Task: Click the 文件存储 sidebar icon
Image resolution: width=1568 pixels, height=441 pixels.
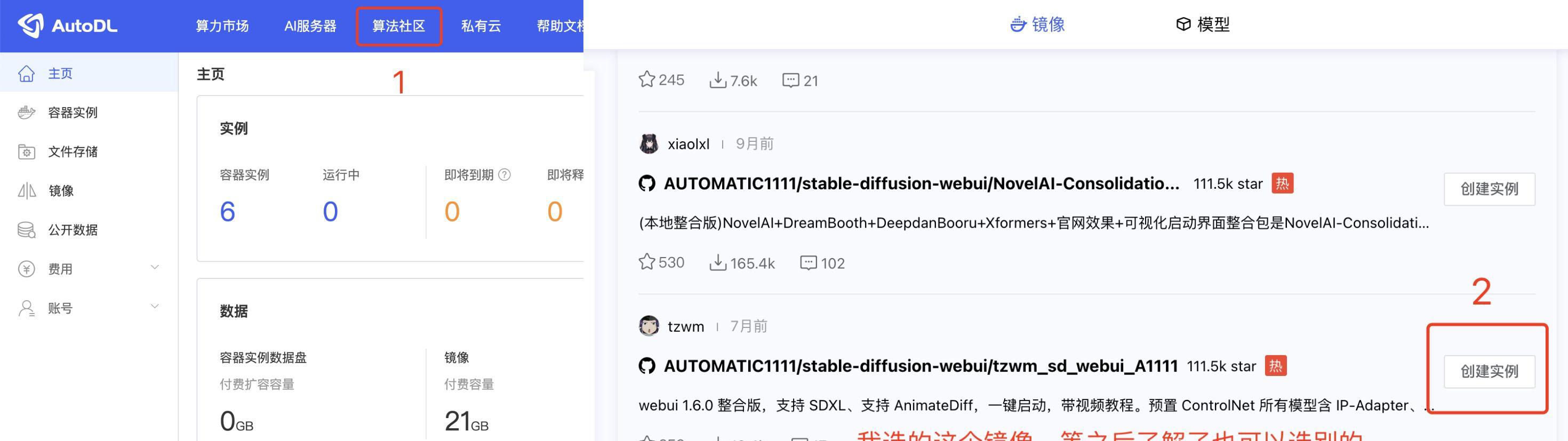Action: [x=26, y=151]
